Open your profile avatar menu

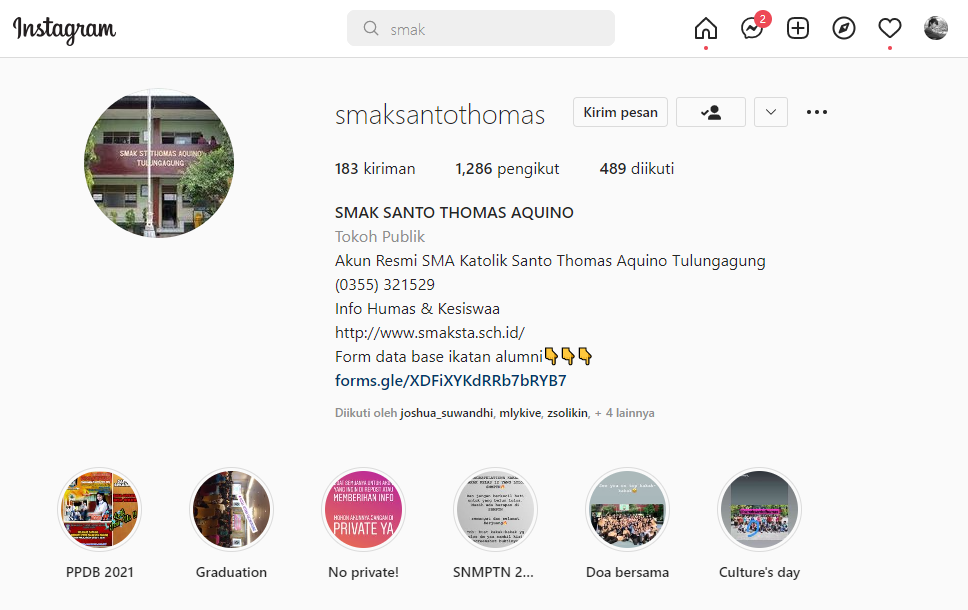(936, 28)
